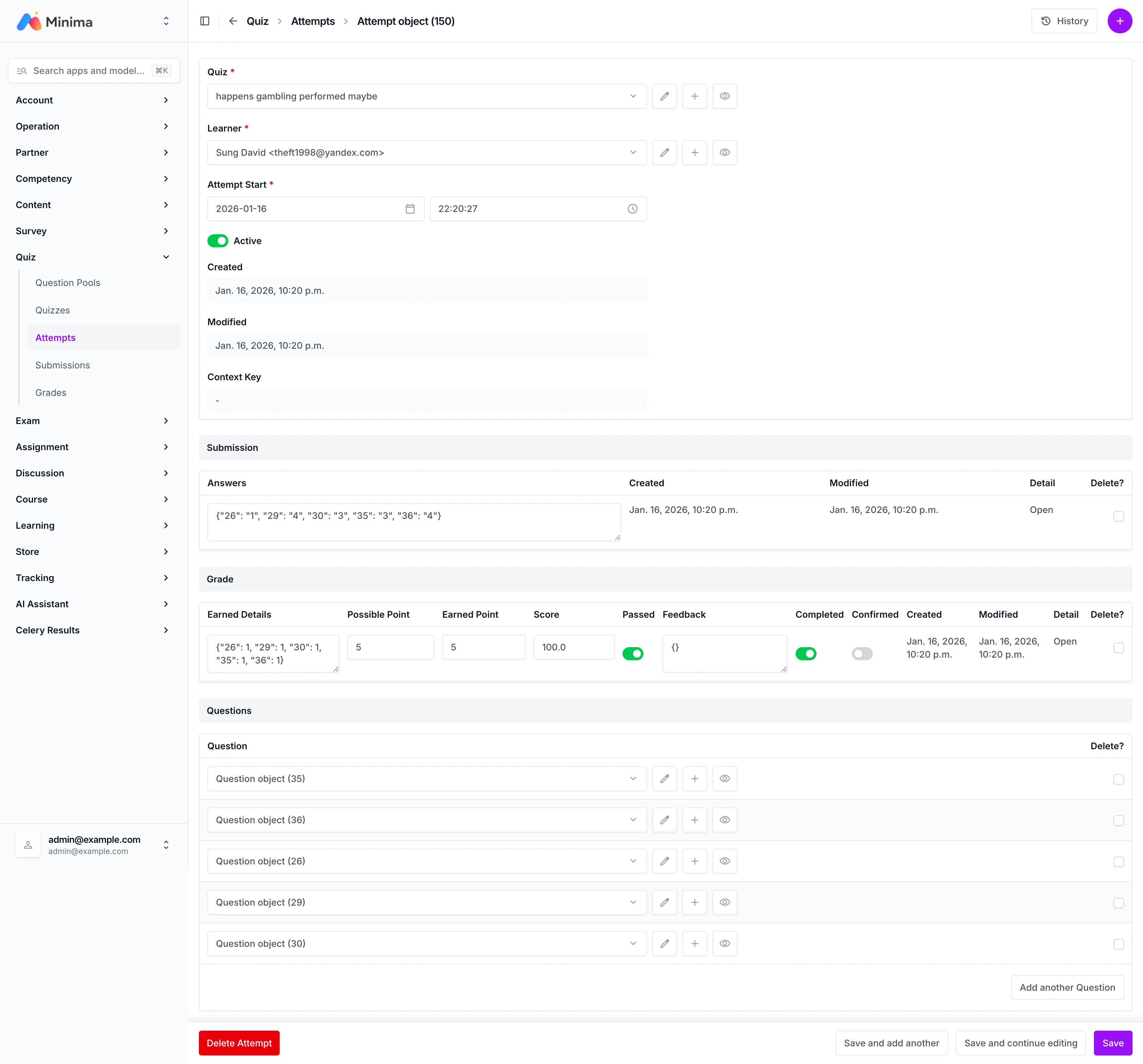This screenshot has width=1143, height=1064.
Task: Open the Quiz selection dropdown
Action: click(x=427, y=96)
